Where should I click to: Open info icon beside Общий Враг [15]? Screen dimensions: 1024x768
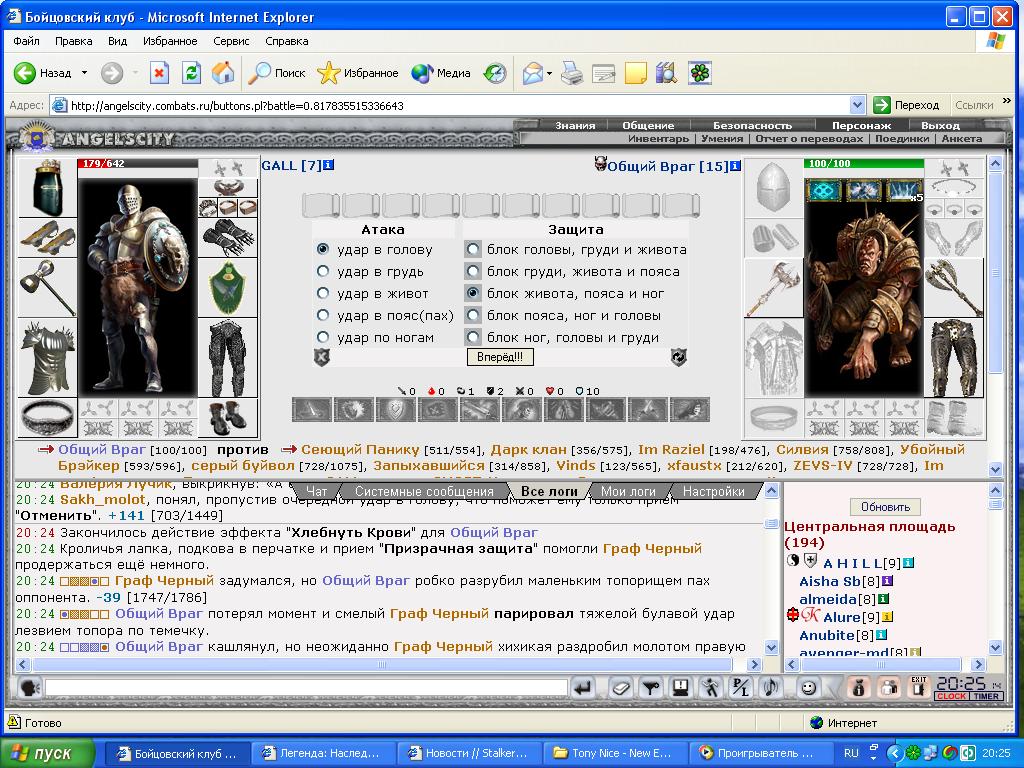pos(735,166)
